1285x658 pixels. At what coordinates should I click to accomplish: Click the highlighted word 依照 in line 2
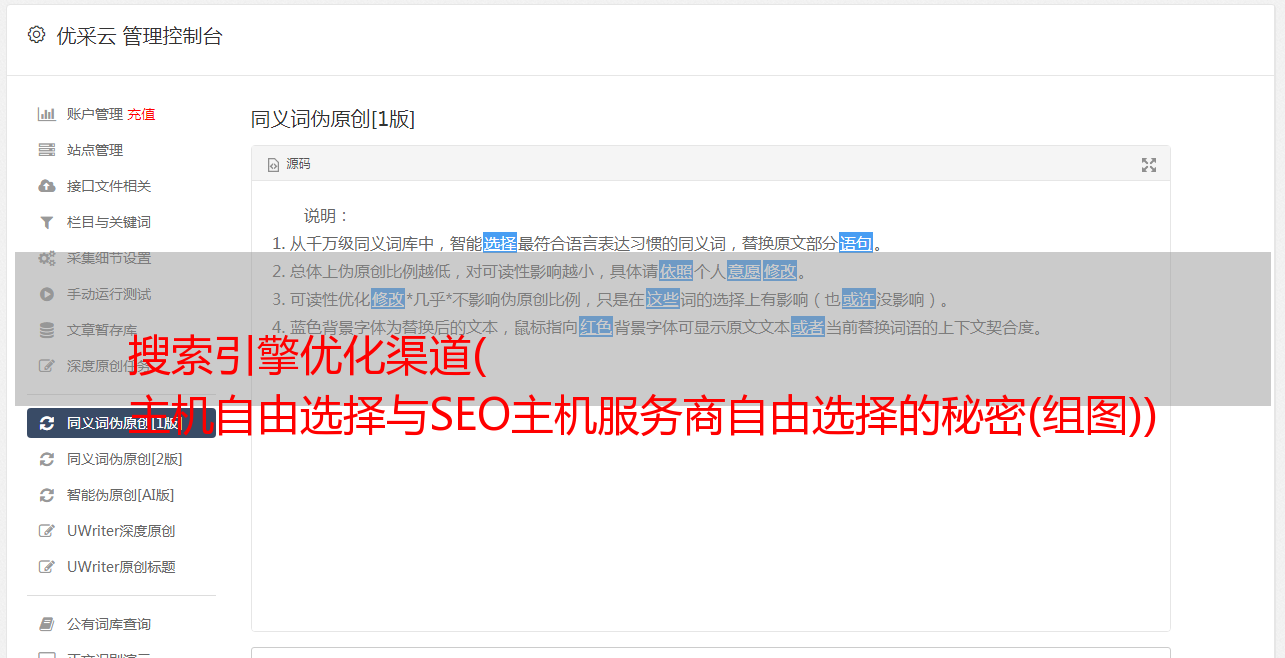pos(676,271)
